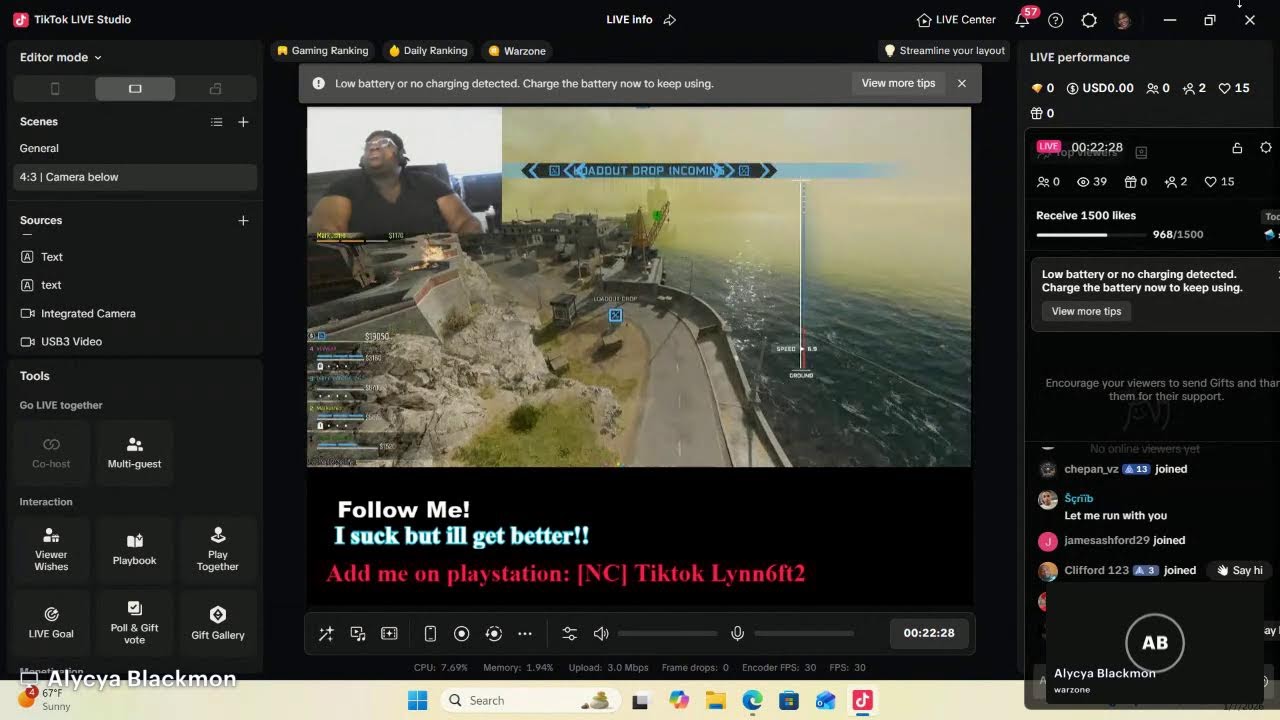
Task: Open LIVE info share arrow
Action: pyautogui.click(x=670, y=19)
